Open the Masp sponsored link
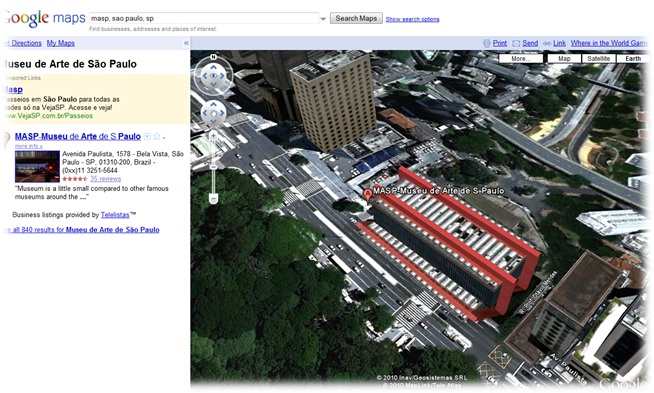Viewport: 654px width, 393px height. point(14,89)
